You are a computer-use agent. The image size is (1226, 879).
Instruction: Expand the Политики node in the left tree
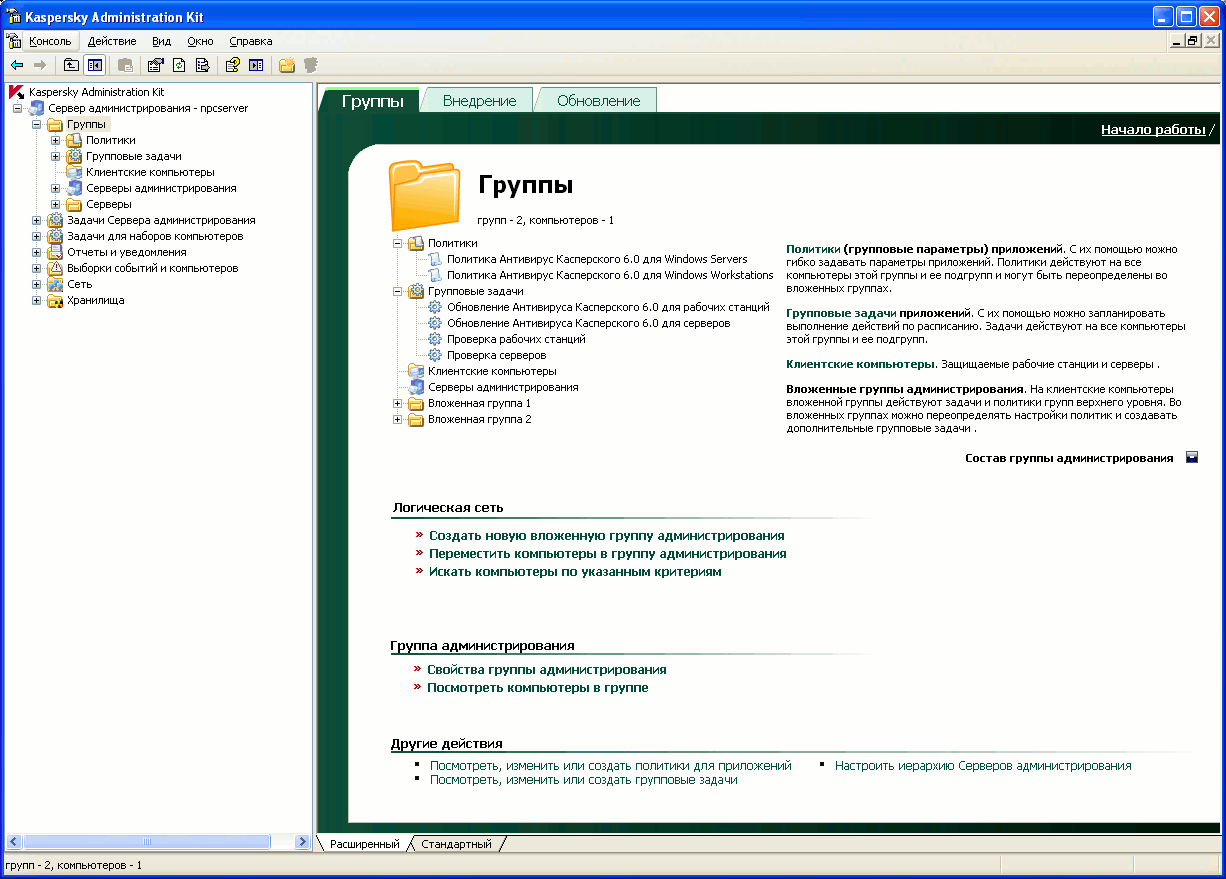tap(56, 140)
